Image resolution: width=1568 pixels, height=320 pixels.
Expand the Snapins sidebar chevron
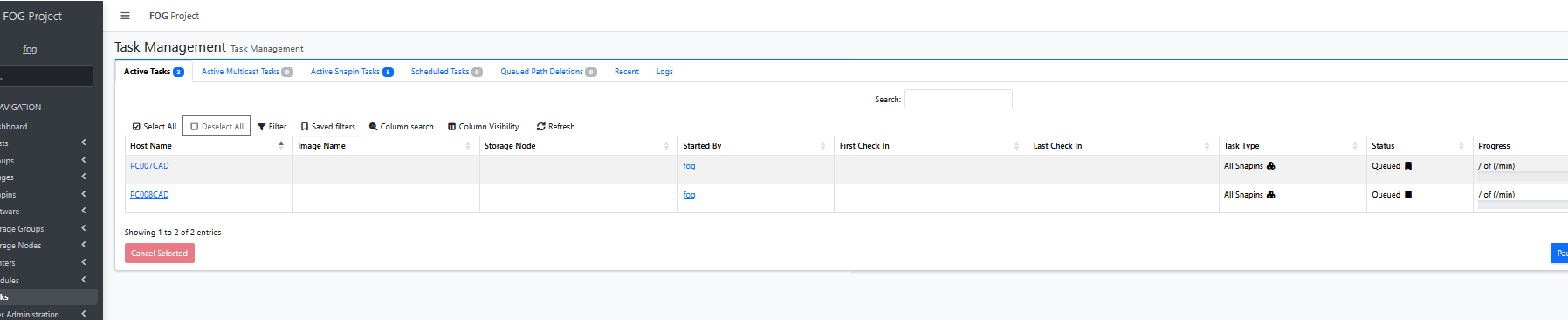point(84,194)
